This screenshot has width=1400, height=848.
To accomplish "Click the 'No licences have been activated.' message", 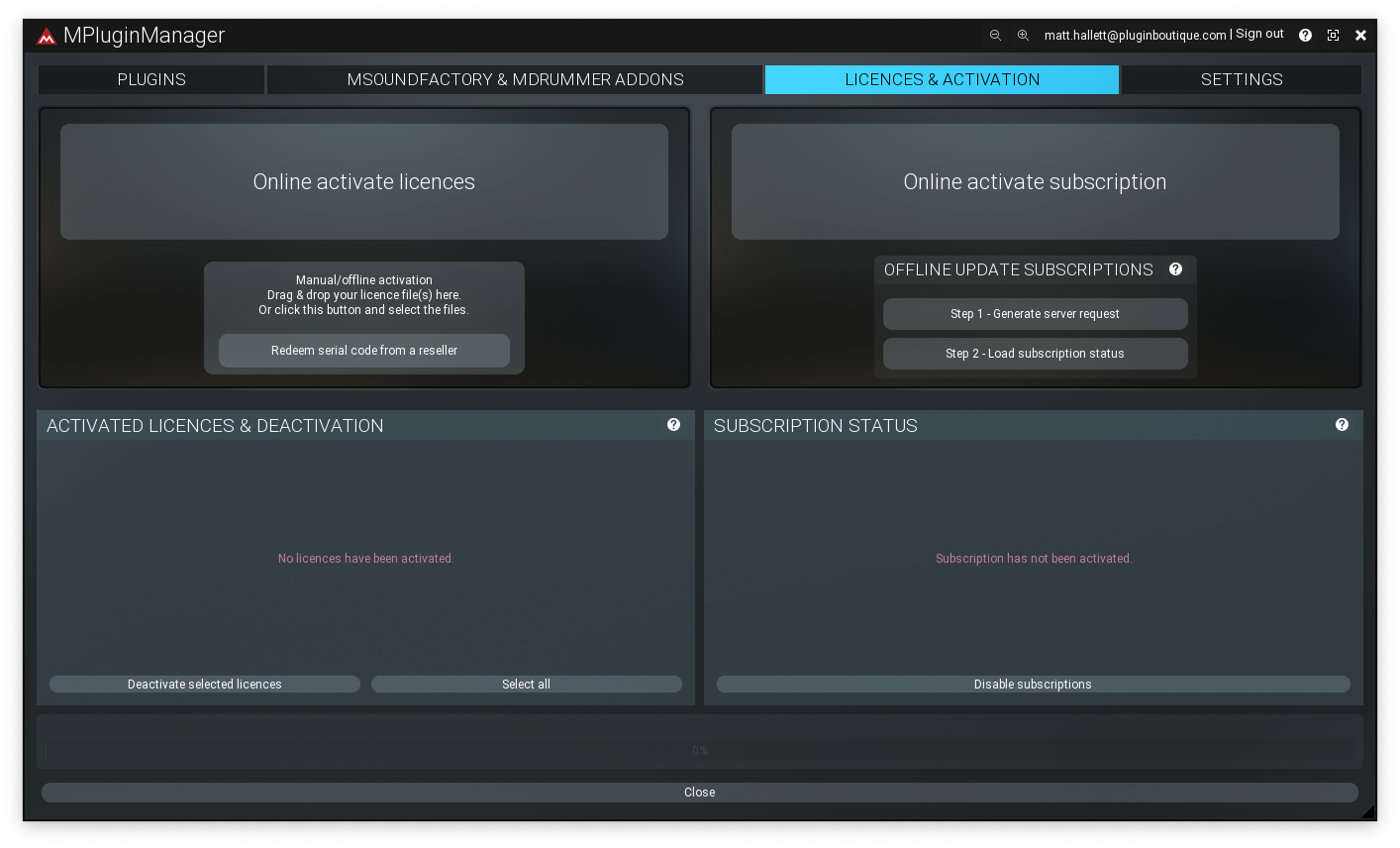I will point(366,559).
